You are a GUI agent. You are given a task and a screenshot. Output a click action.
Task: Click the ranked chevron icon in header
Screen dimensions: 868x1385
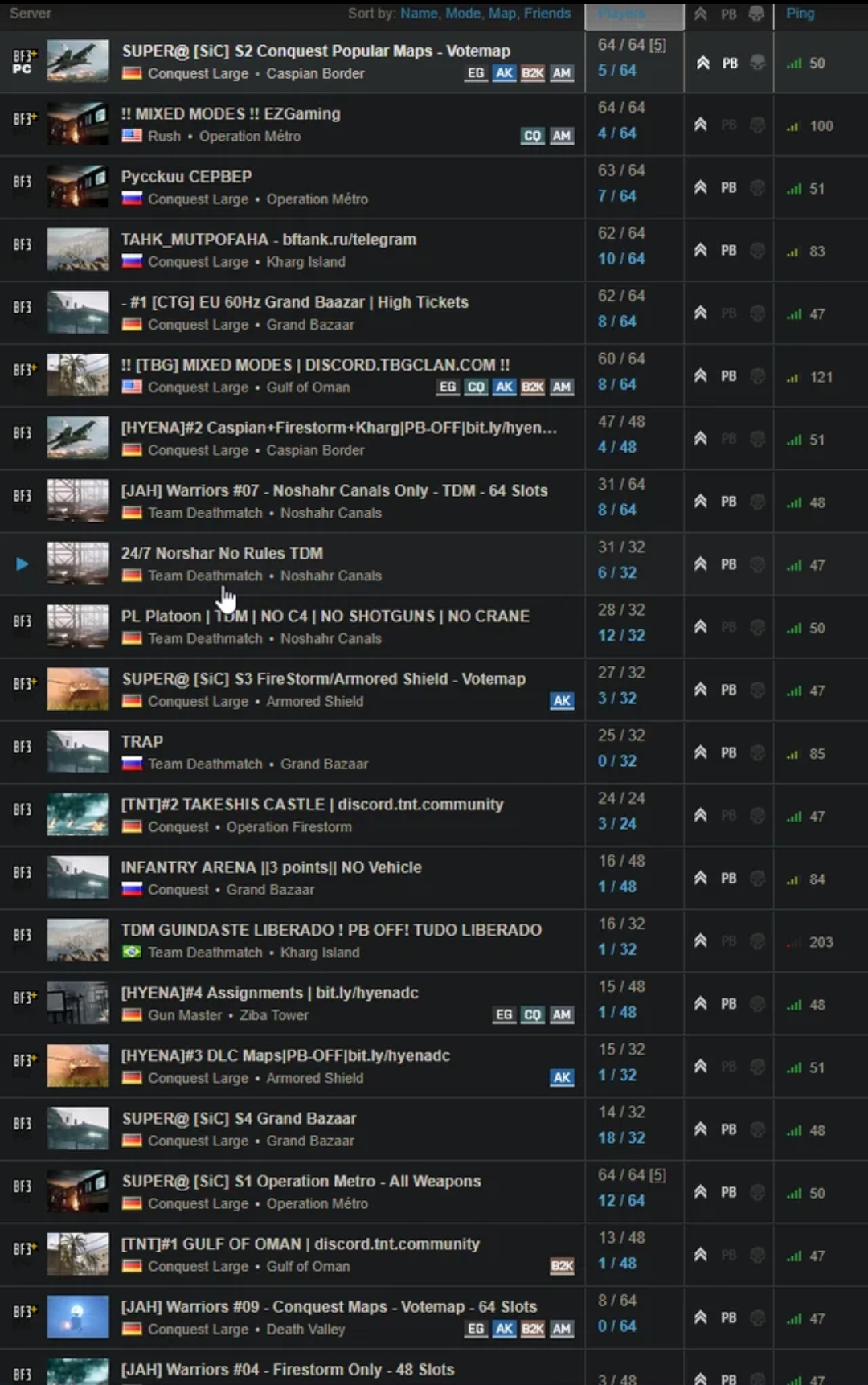[x=701, y=14]
